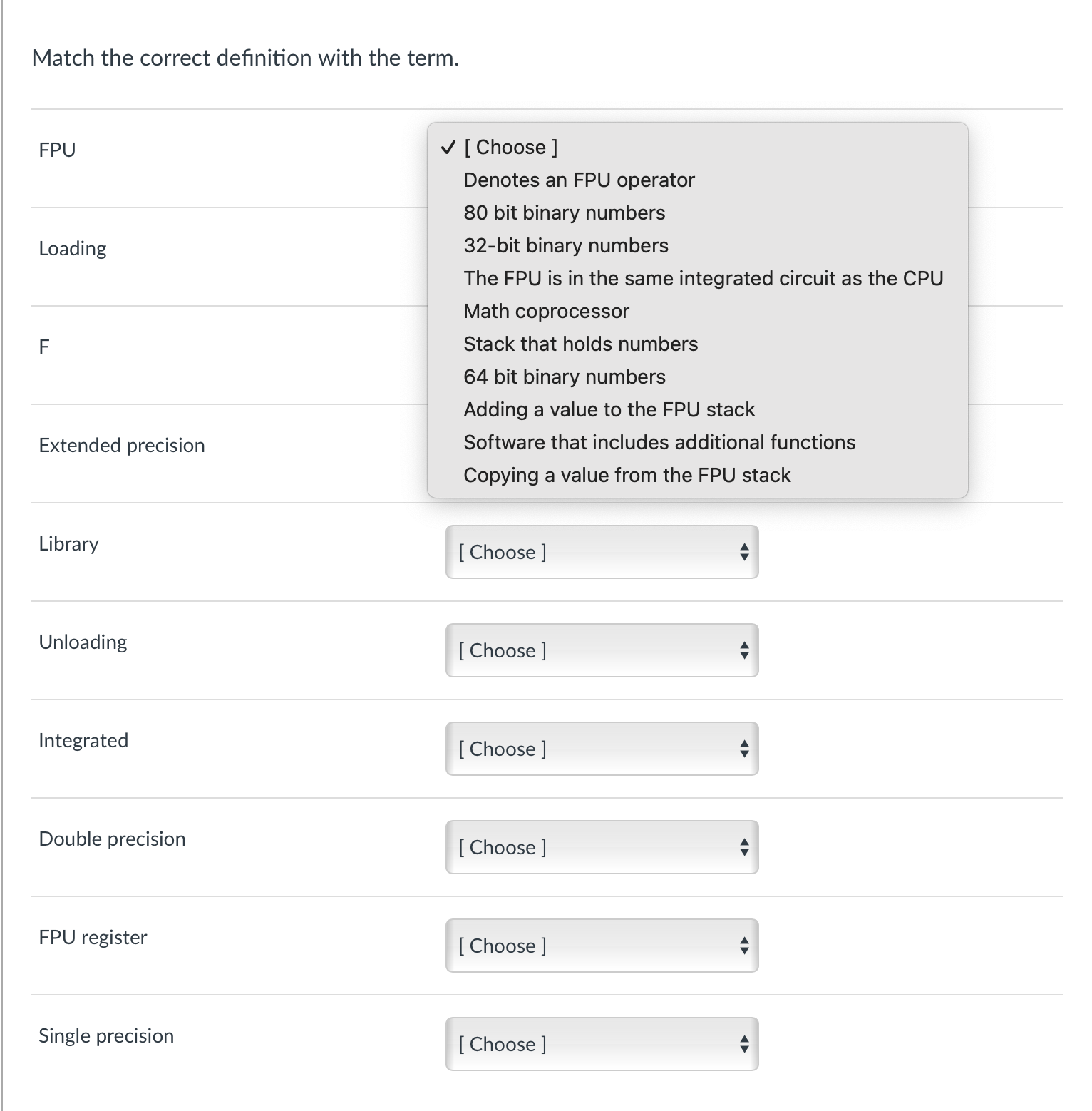Select 'The FPU is in the same integrated circuit' option
Viewport: 1092px width, 1111px height.
[x=703, y=278]
